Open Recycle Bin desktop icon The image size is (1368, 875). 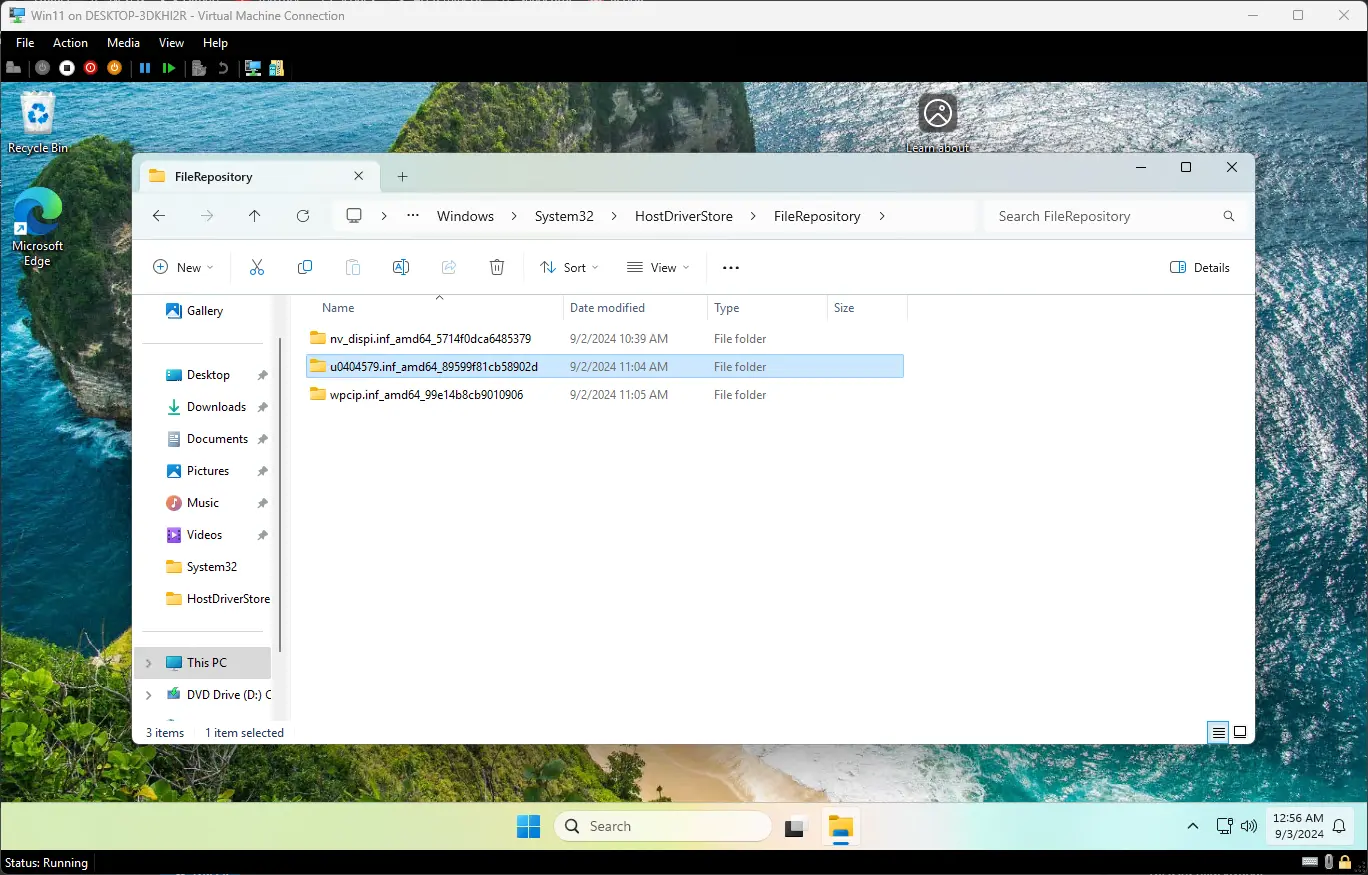[x=38, y=123]
